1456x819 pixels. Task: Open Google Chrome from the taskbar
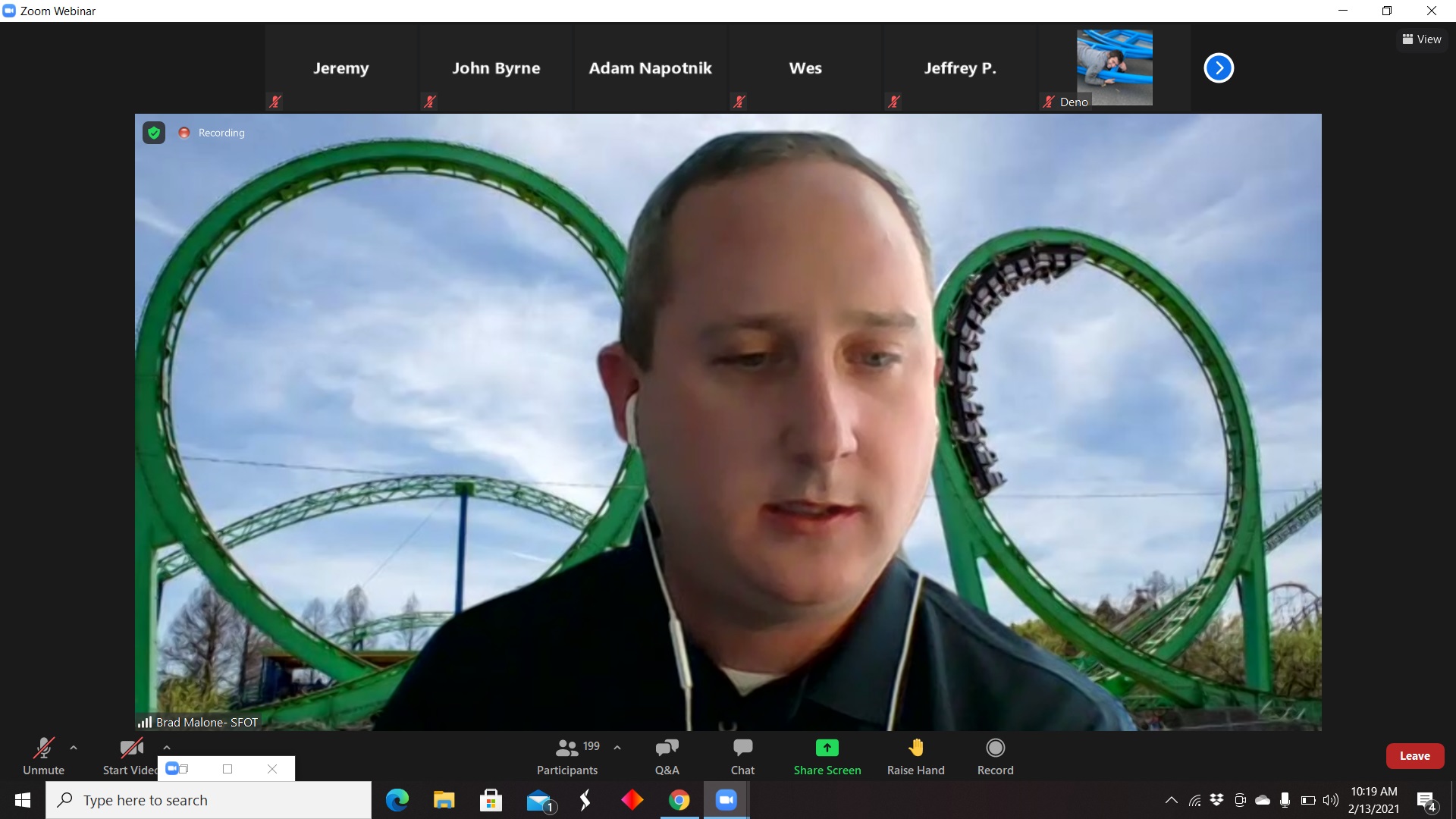click(x=679, y=800)
